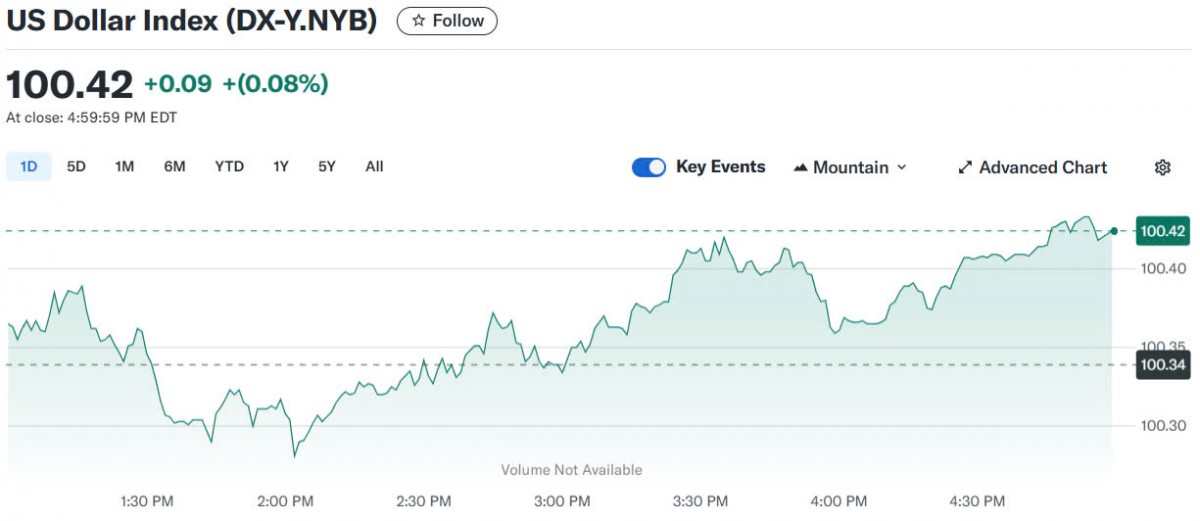Switch to 1Y chart view
The width and height of the screenshot is (1200, 521).
pyautogui.click(x=281, y=167)
